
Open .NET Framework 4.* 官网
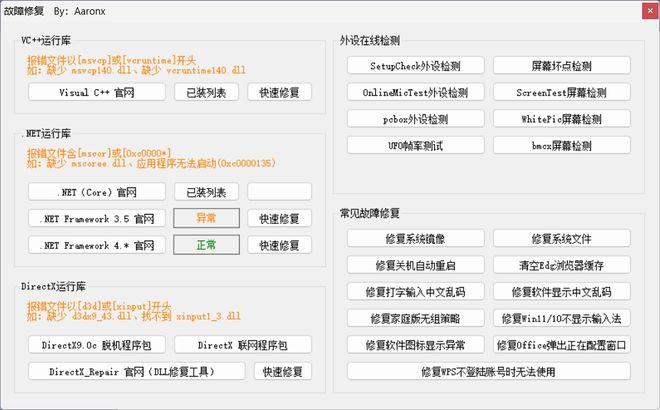pos(97,245)
